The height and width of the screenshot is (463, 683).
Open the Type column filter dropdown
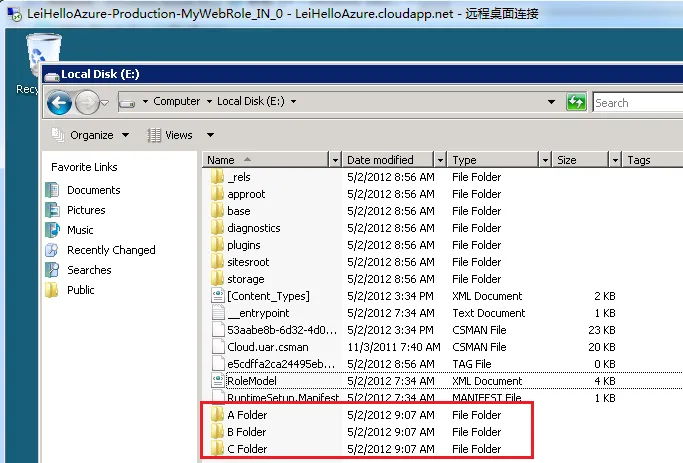pos(545,160)
